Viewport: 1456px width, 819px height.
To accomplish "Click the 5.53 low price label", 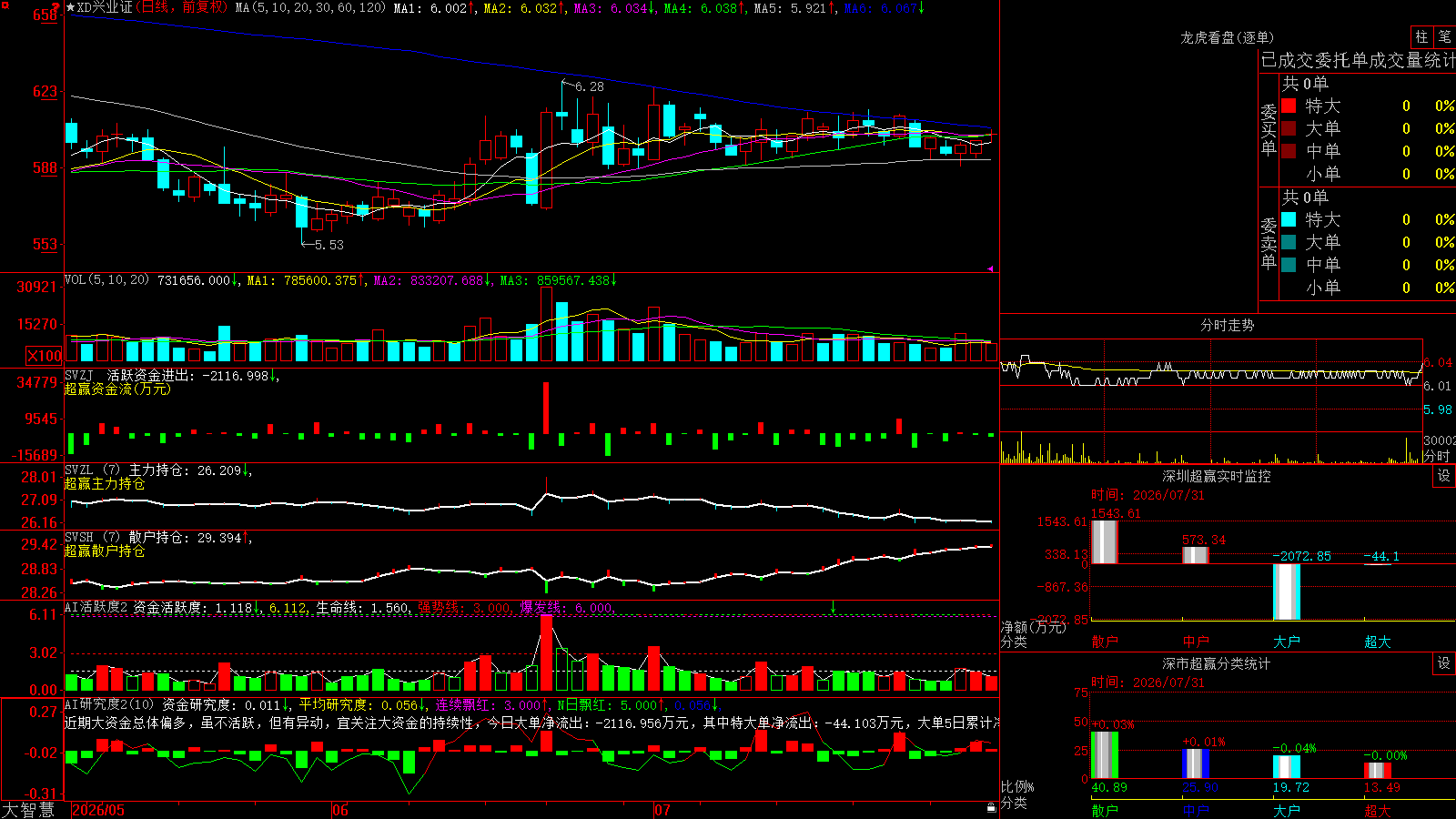I will pos(329,245).
